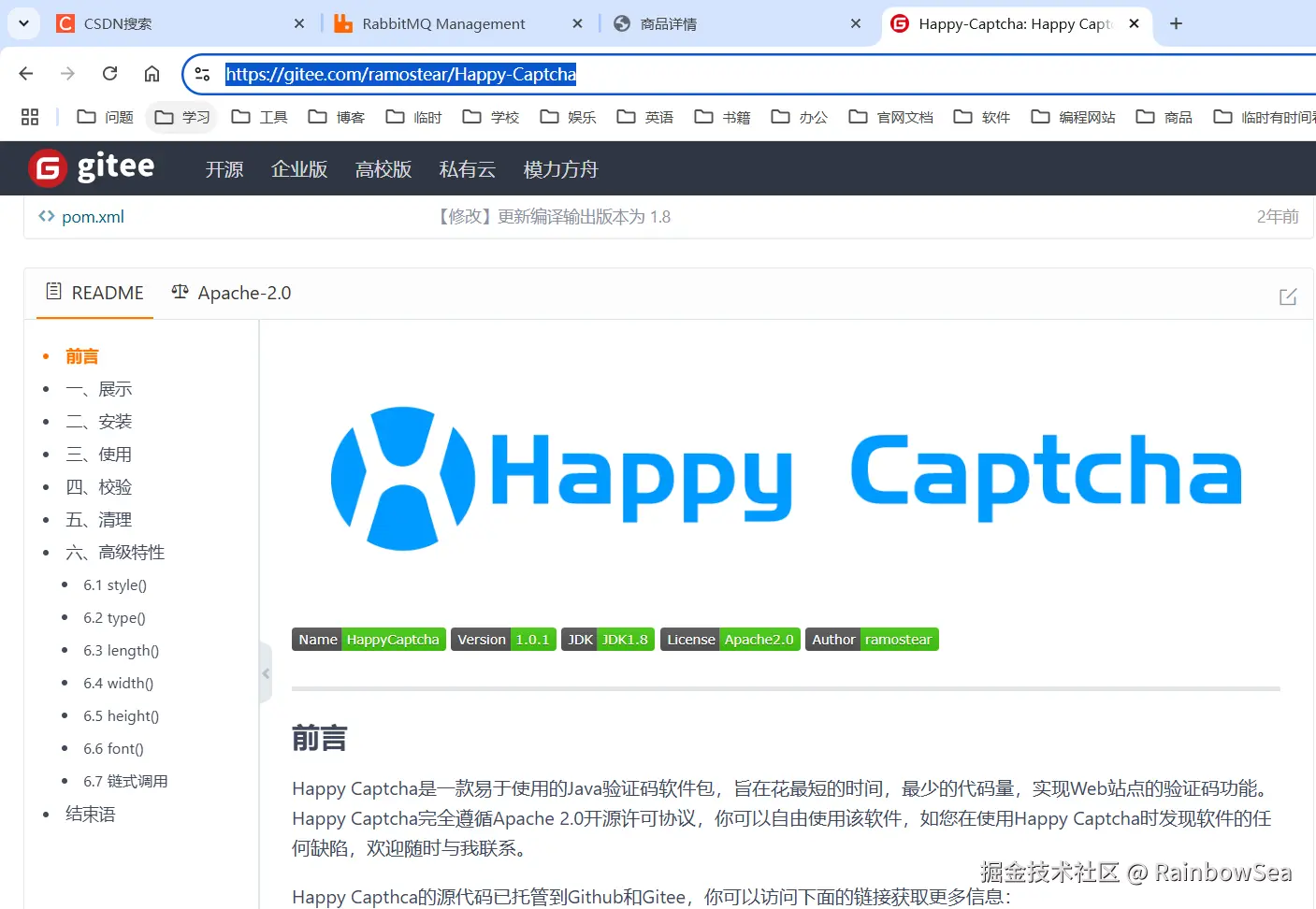Viewport: 1316px width, 909px height.
Task: Open the pom.xml file
Action: 93,217
